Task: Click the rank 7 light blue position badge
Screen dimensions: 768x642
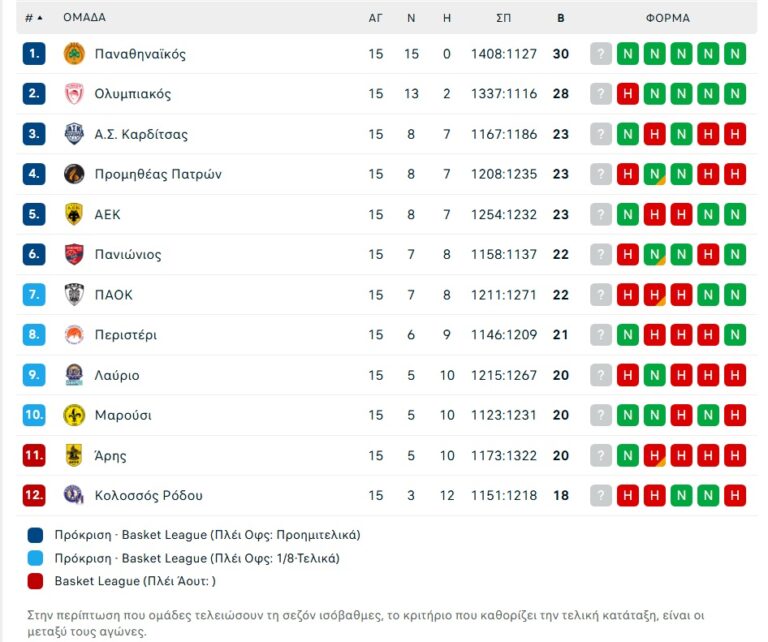Action: (x=34, y=295)
